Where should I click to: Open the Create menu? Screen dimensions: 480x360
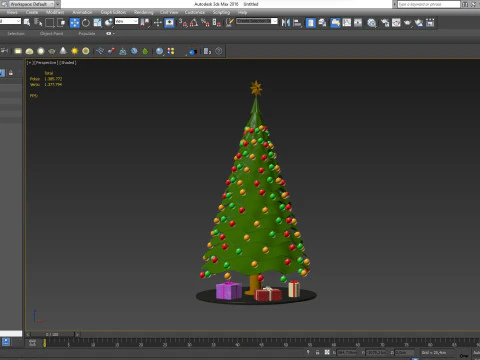pos(32,12)
